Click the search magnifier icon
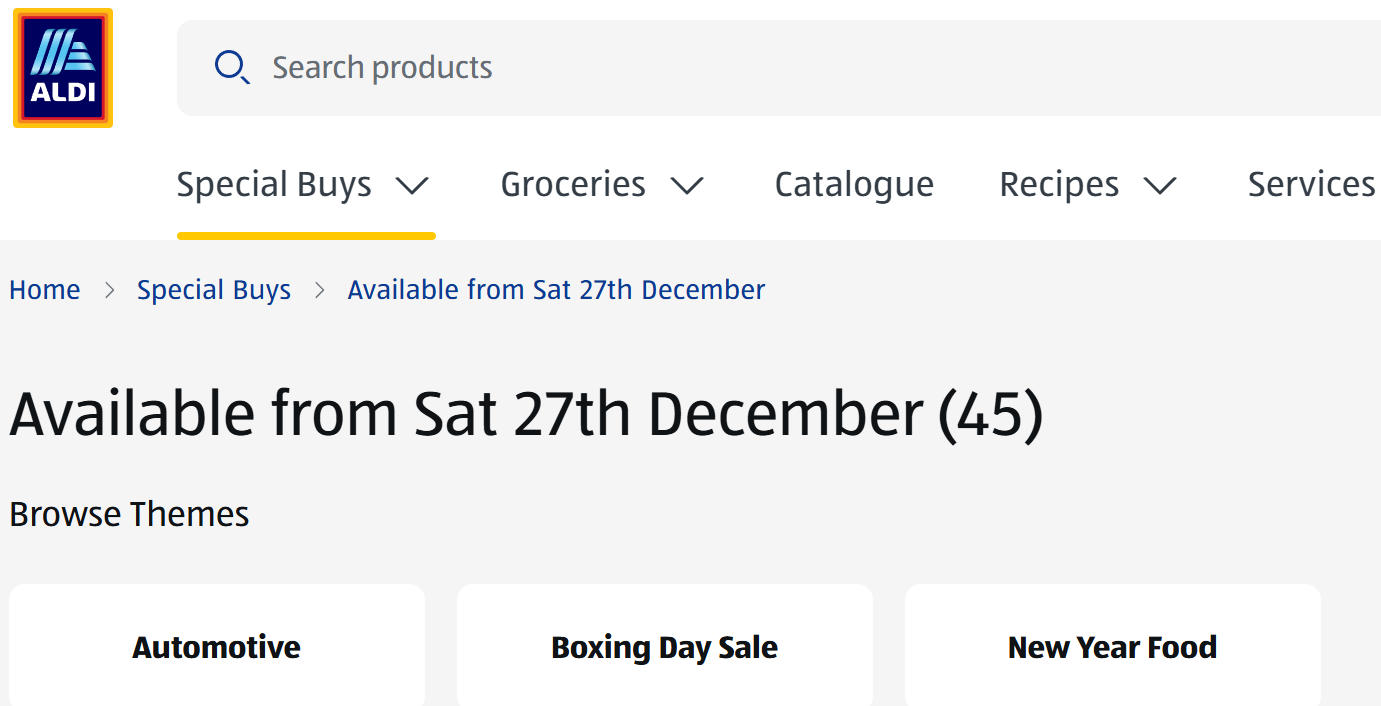 click(x=232, y=68)
